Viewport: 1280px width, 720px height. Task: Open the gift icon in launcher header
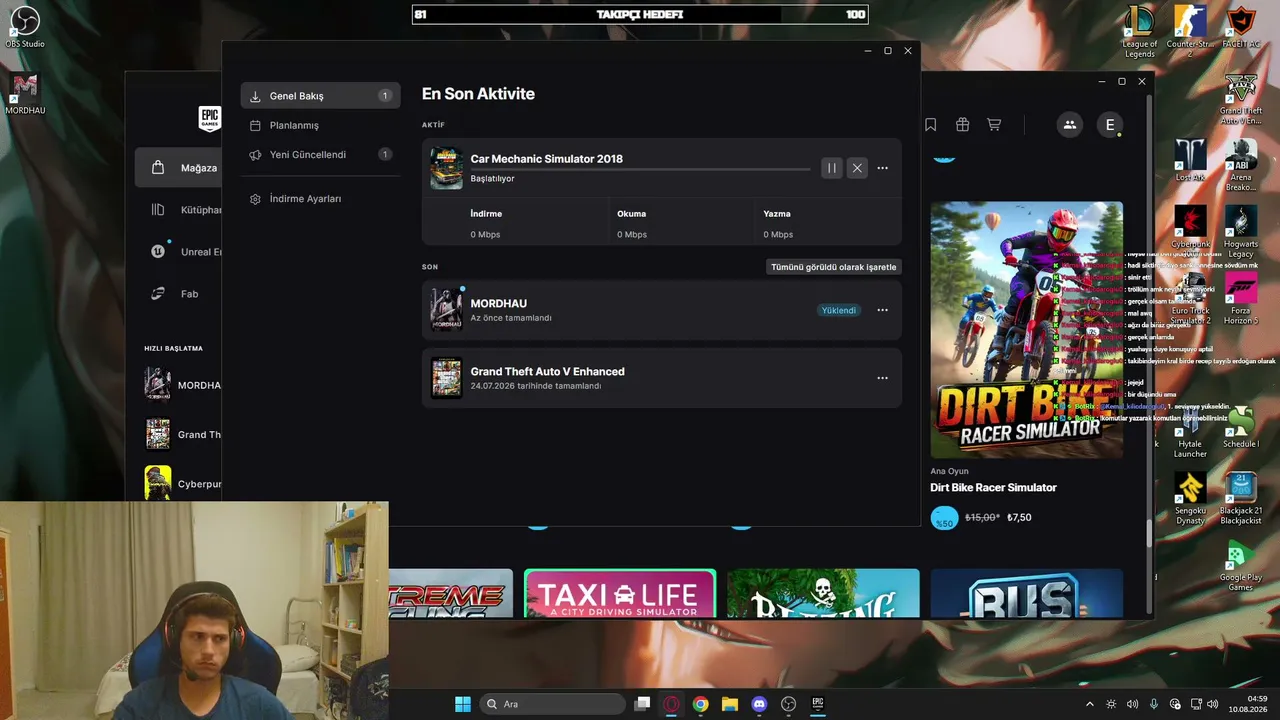click(x=962, y=125)
